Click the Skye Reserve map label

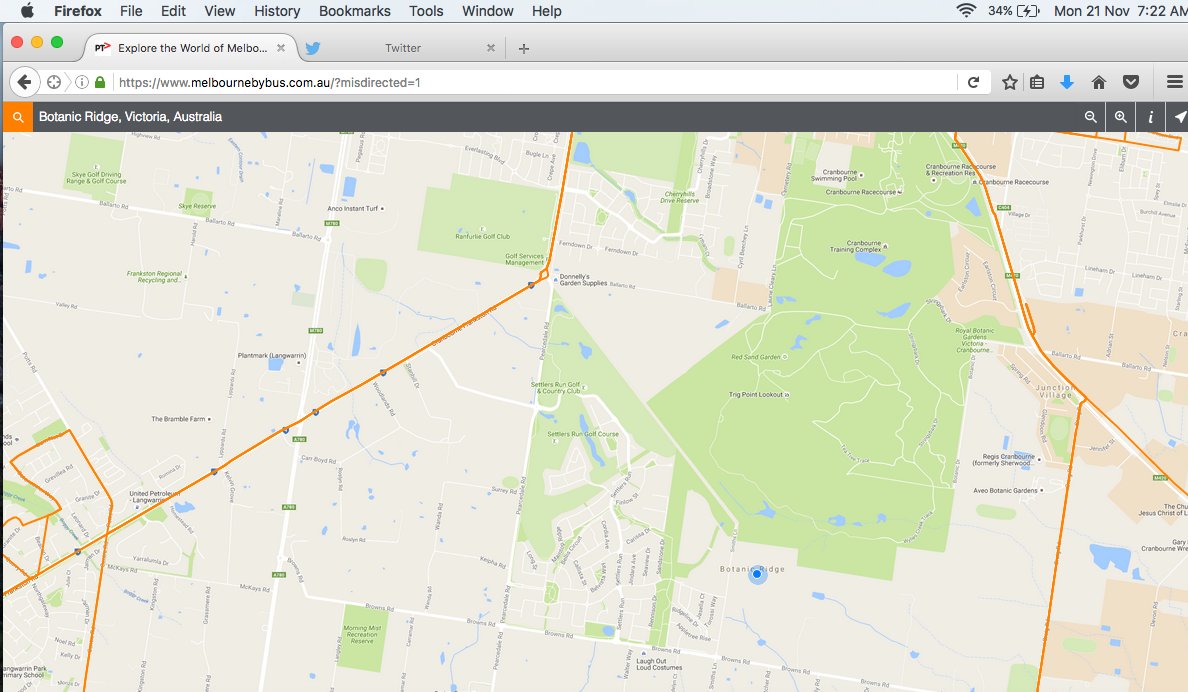pyautogui.click(x=197, y=205)
